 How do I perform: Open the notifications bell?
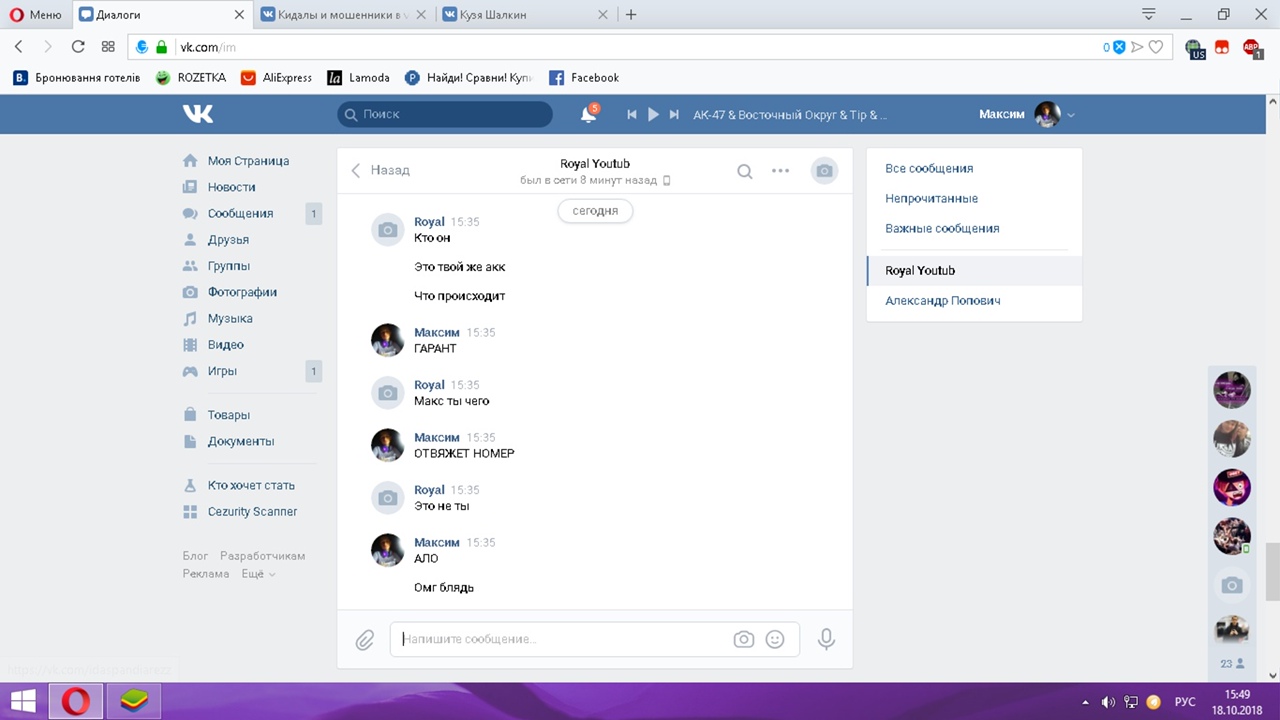click(588, 115)
